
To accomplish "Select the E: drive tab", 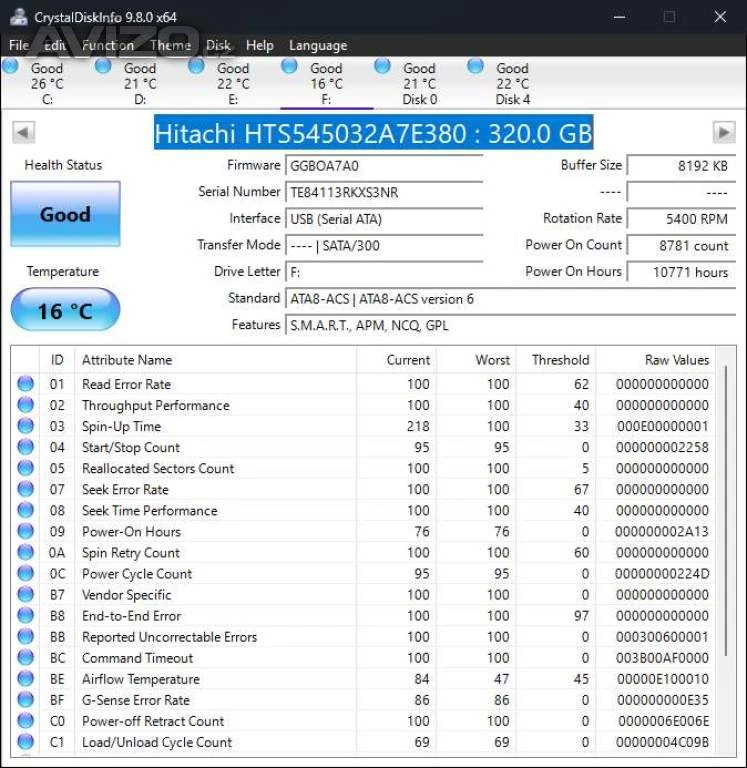I will 233,84.
